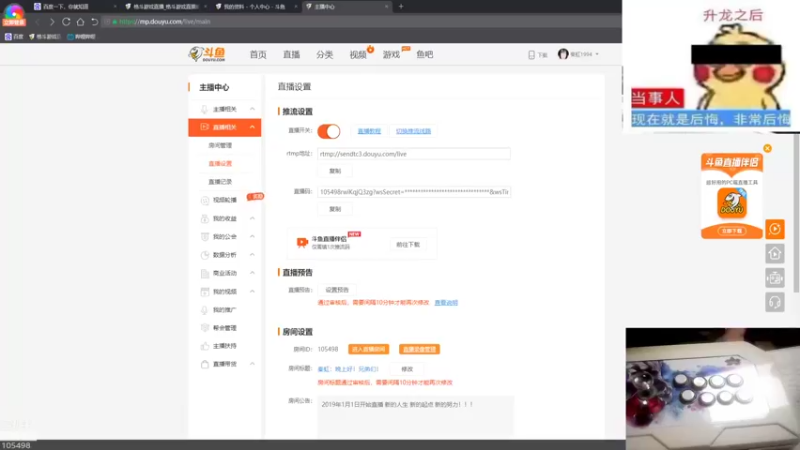Image resolution: width=800 pixels, height=450 pixels.
Task: Click the Douyu logo in header
Action: [207, 54]
